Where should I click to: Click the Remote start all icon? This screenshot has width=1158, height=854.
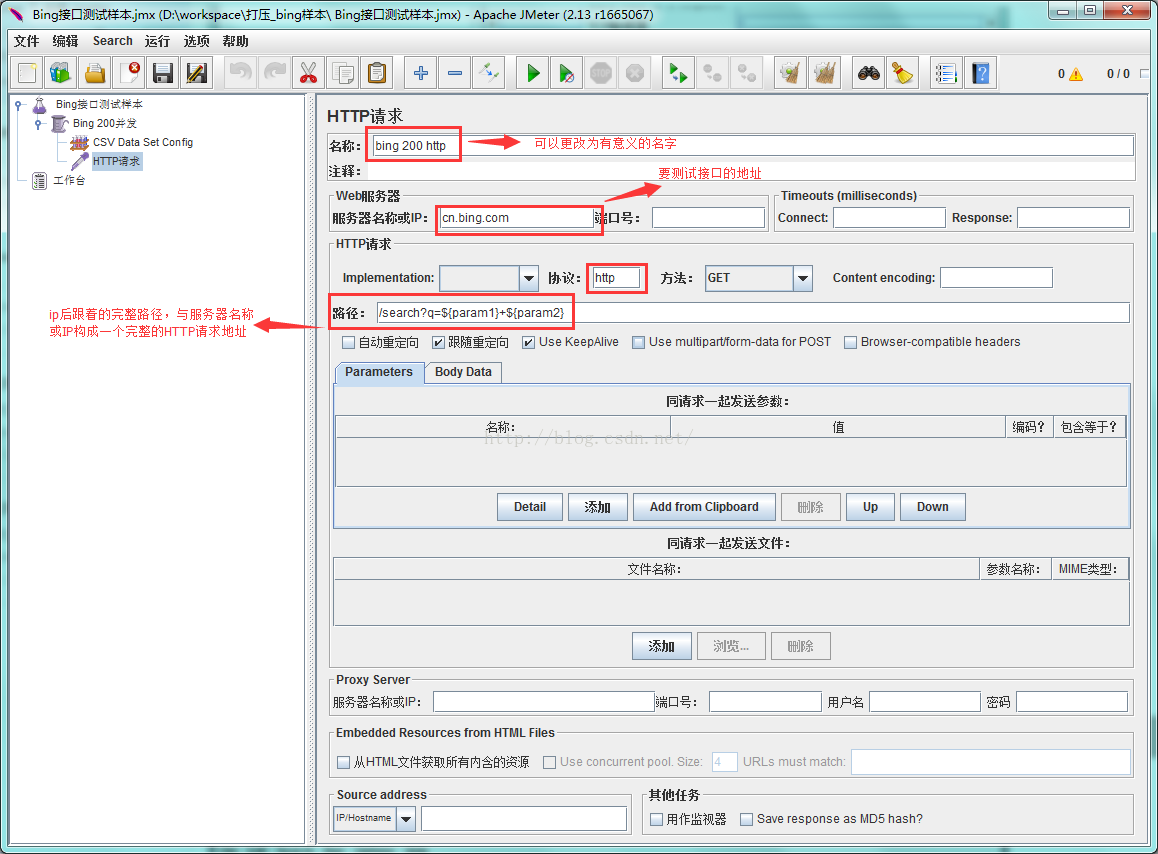(678, 73)
